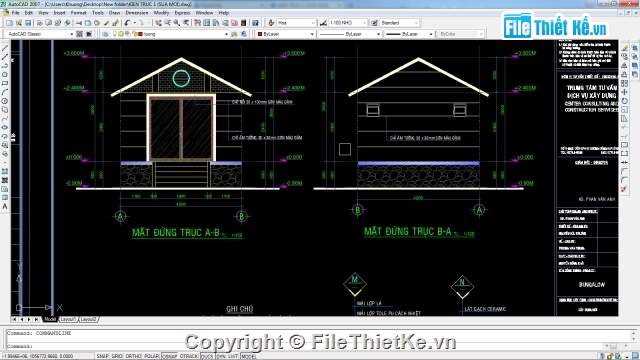Open the Tool Palettes icon
This screenshot has width=640, height=360.
tap(216, 23)
